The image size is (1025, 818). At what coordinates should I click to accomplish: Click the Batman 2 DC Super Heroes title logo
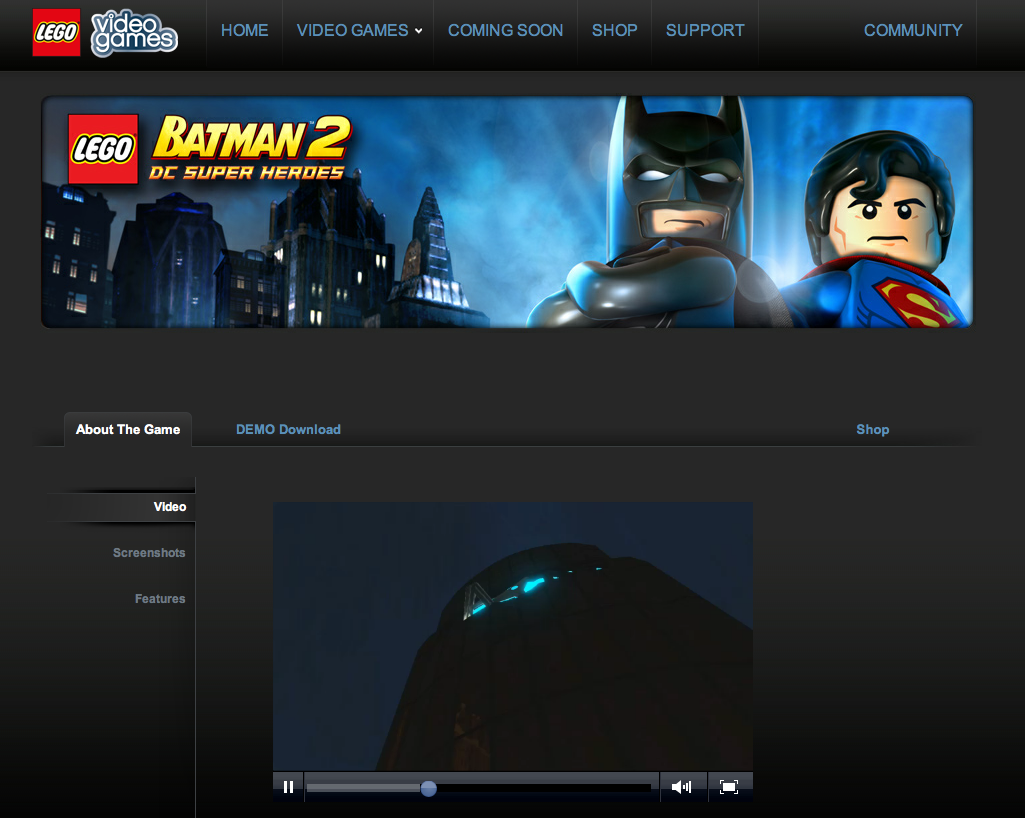point(252,148)
